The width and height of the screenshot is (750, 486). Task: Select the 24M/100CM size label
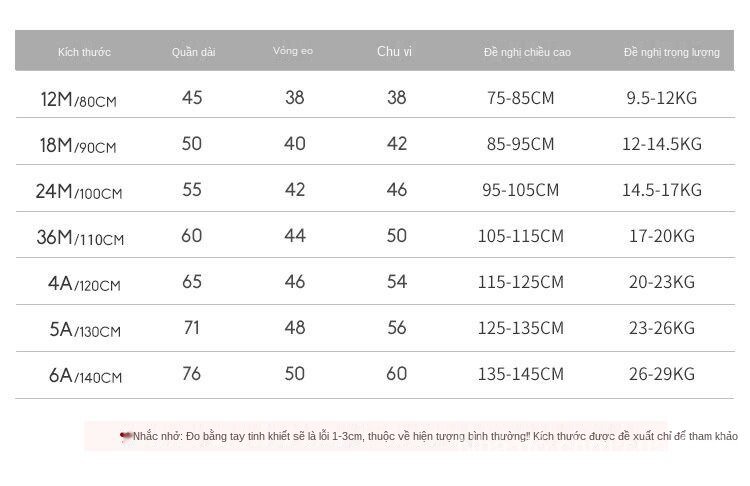(79, 192)
